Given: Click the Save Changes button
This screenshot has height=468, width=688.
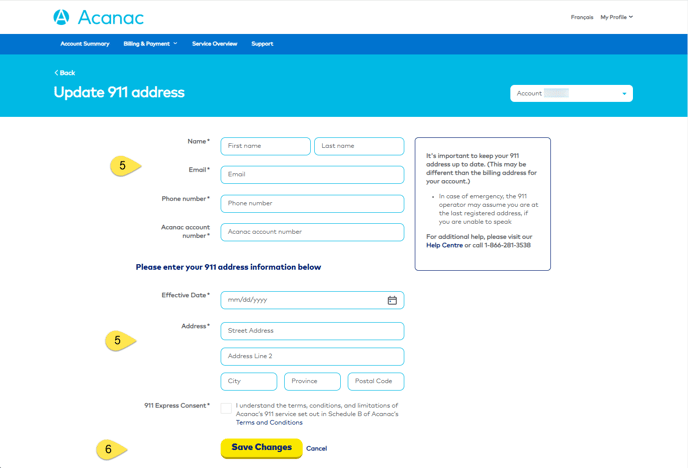Looking at the screenshot, I should [x=262, y=448].
